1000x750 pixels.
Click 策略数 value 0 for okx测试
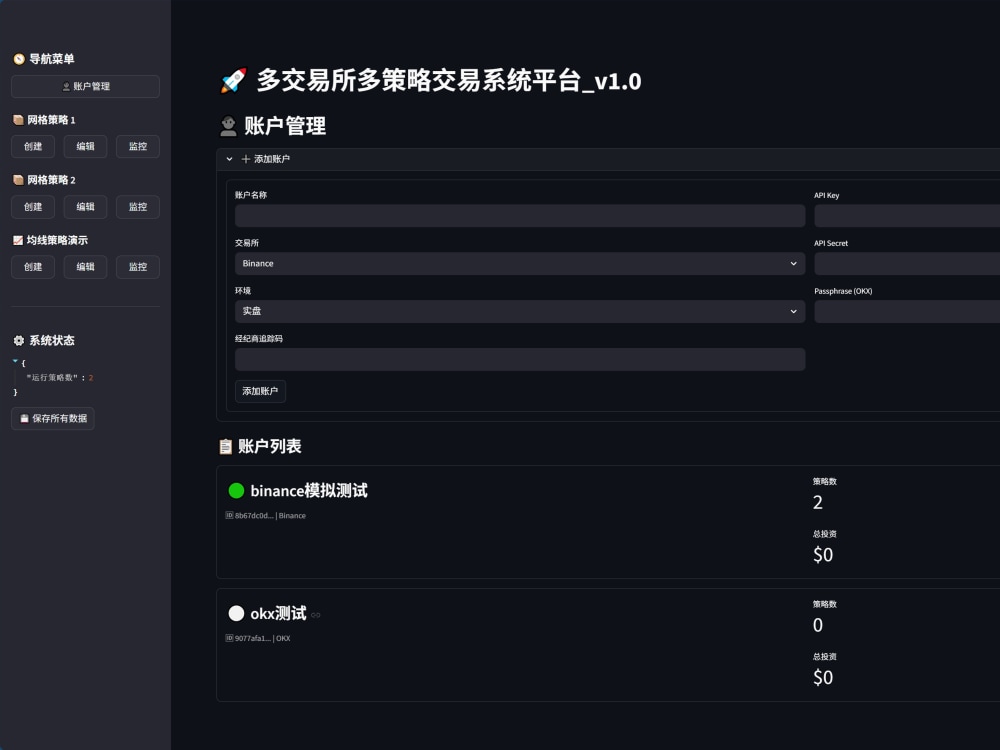(818, 625)
